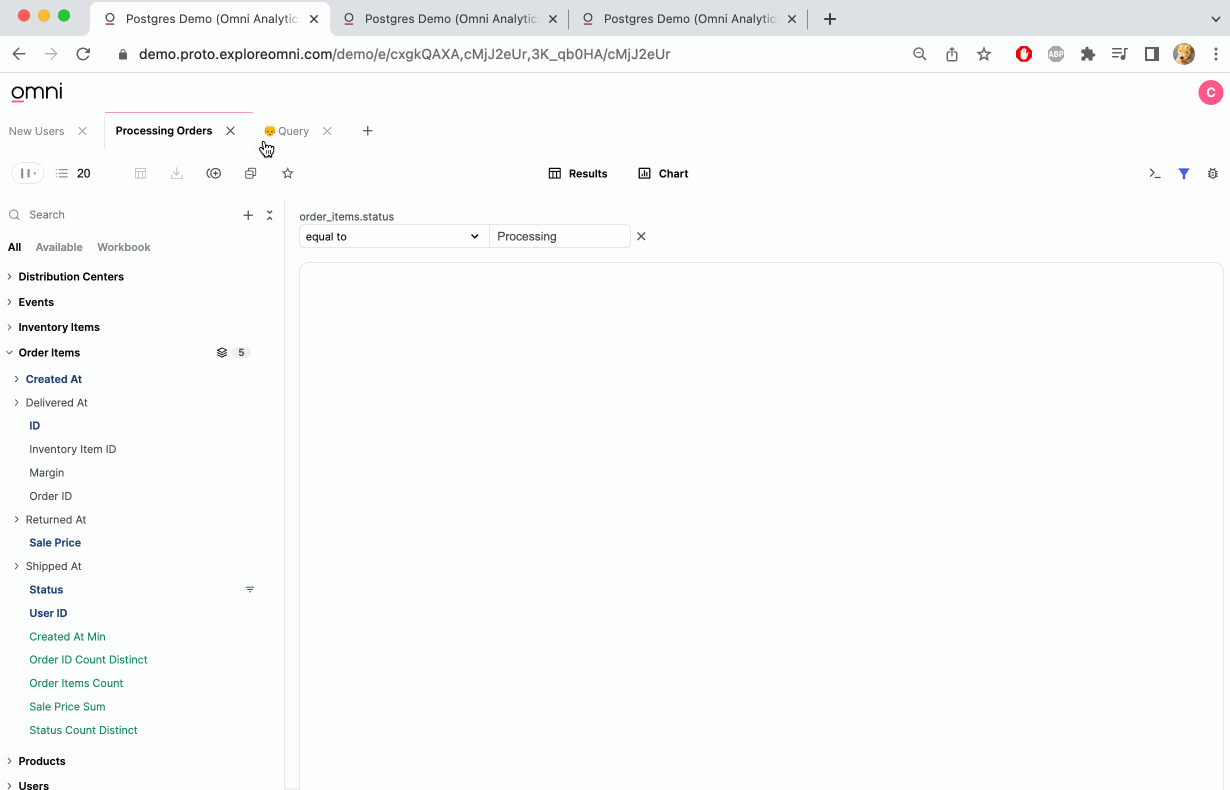Click the Processing filter value field
This screenshot has width=1230, height=790.
click(560, 237)
